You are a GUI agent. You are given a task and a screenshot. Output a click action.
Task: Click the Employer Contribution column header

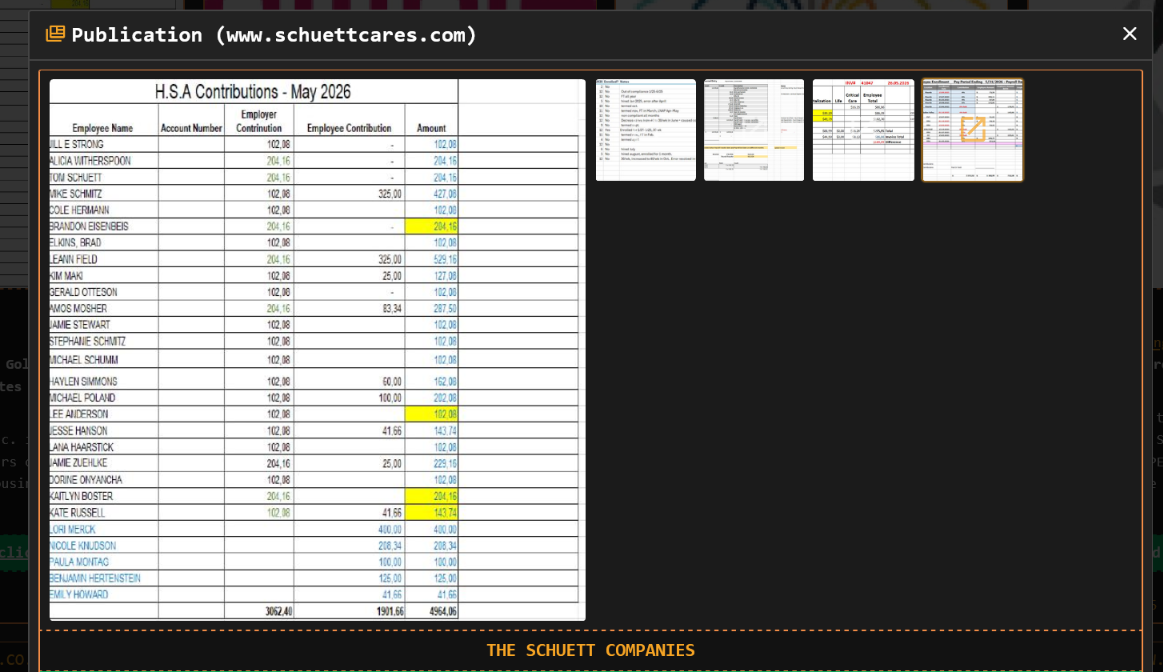[259, 121]
